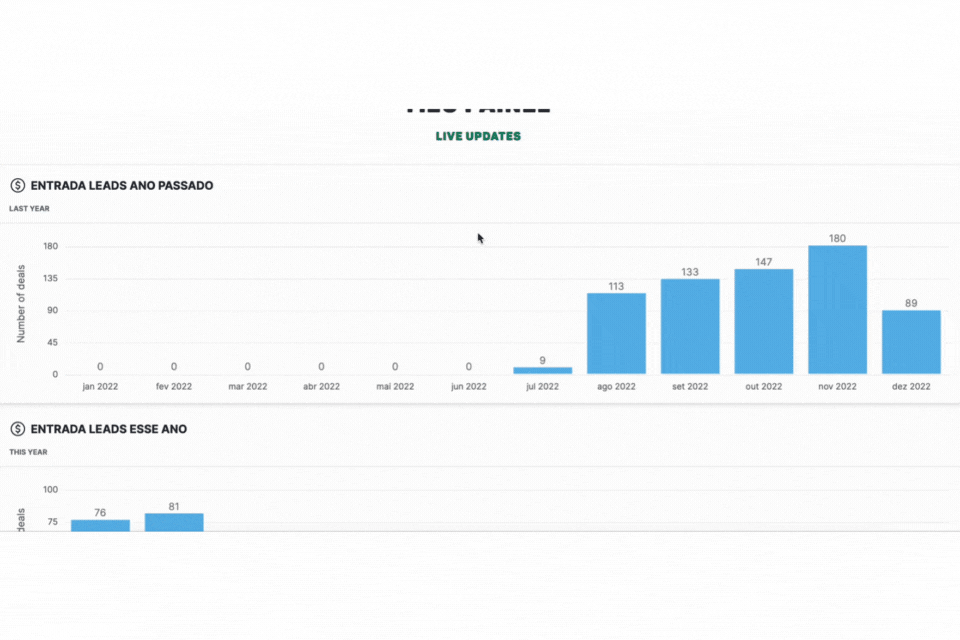The image size is (960, 640).
Task: Open the Live Updates link
Action: (478, 136)
